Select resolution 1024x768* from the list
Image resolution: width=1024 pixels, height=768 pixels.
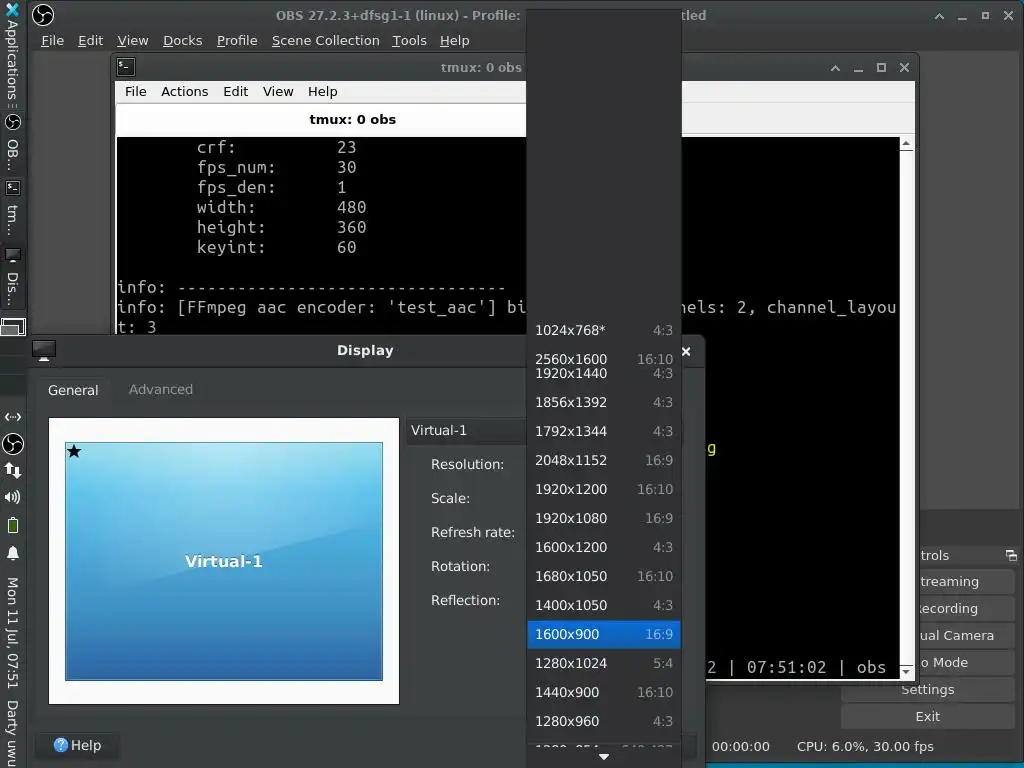coord(603,330)
